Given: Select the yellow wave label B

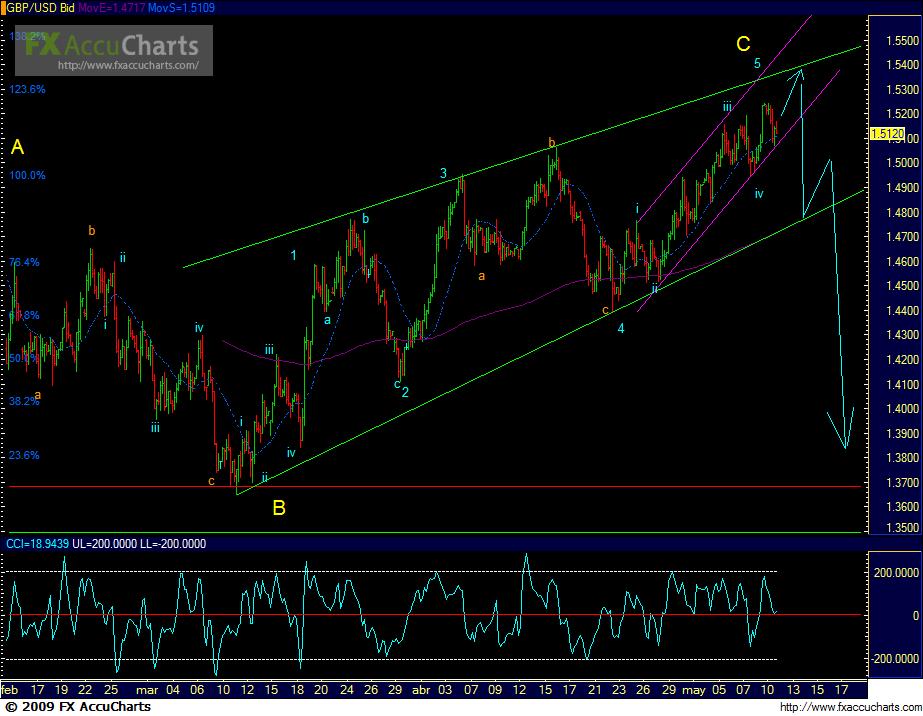Looking at the screenshot, I should click(279, 508).
